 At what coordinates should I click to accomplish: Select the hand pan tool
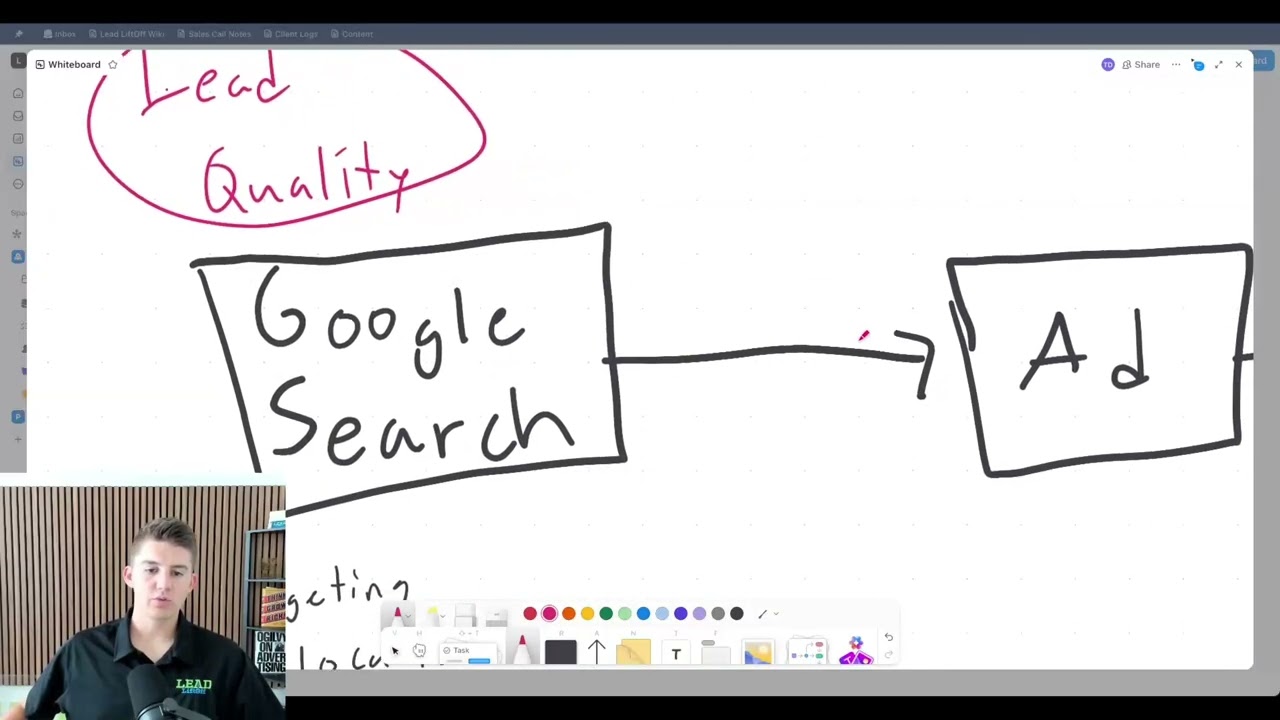[419, 651]
